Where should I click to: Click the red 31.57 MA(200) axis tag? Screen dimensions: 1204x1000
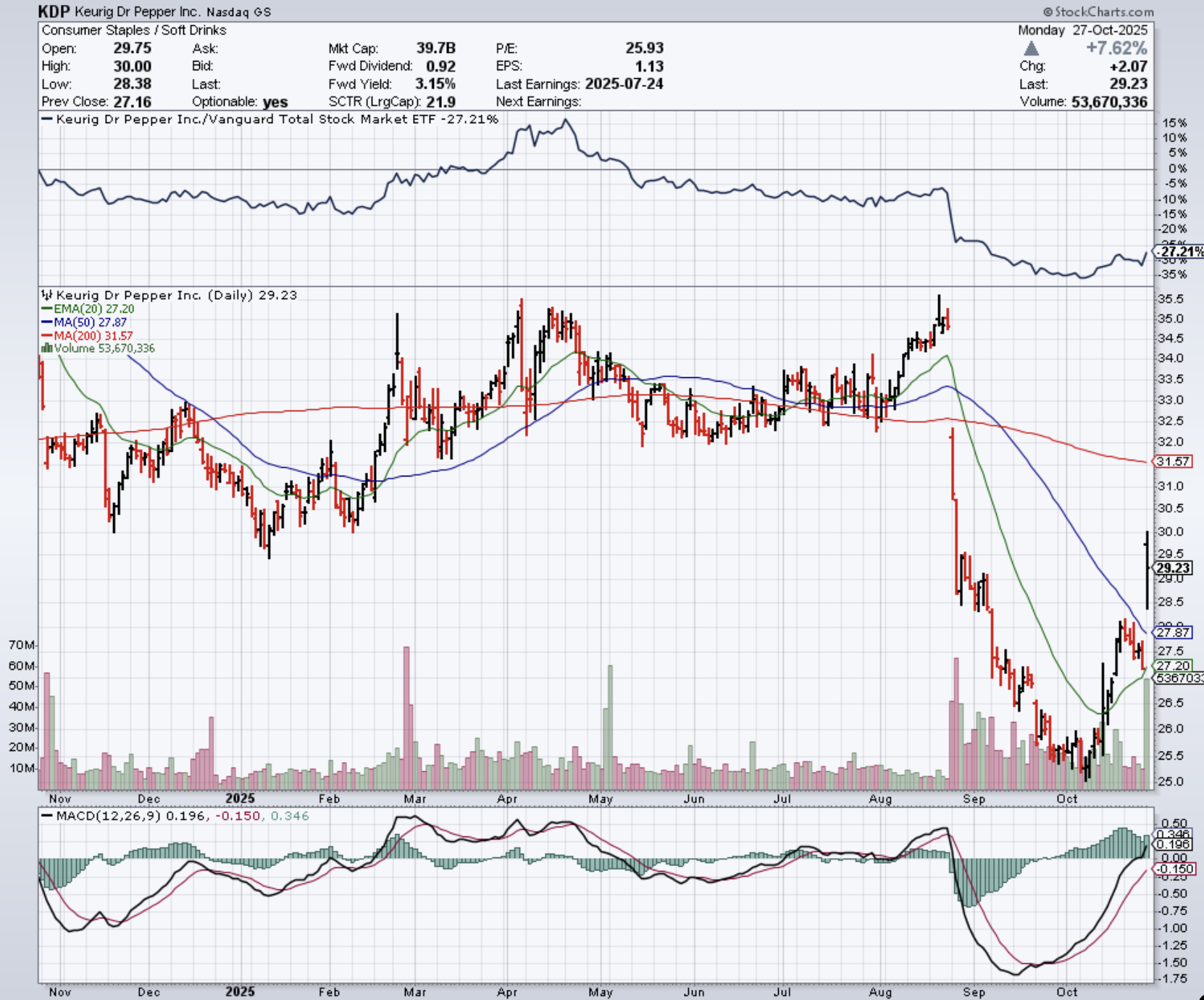coord(1173,461)
